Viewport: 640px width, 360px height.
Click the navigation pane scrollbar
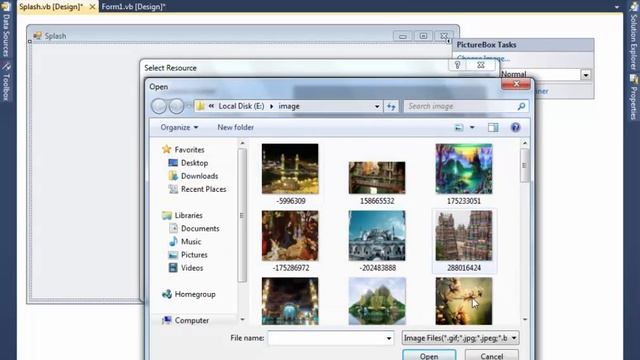(x=242, y=215)
